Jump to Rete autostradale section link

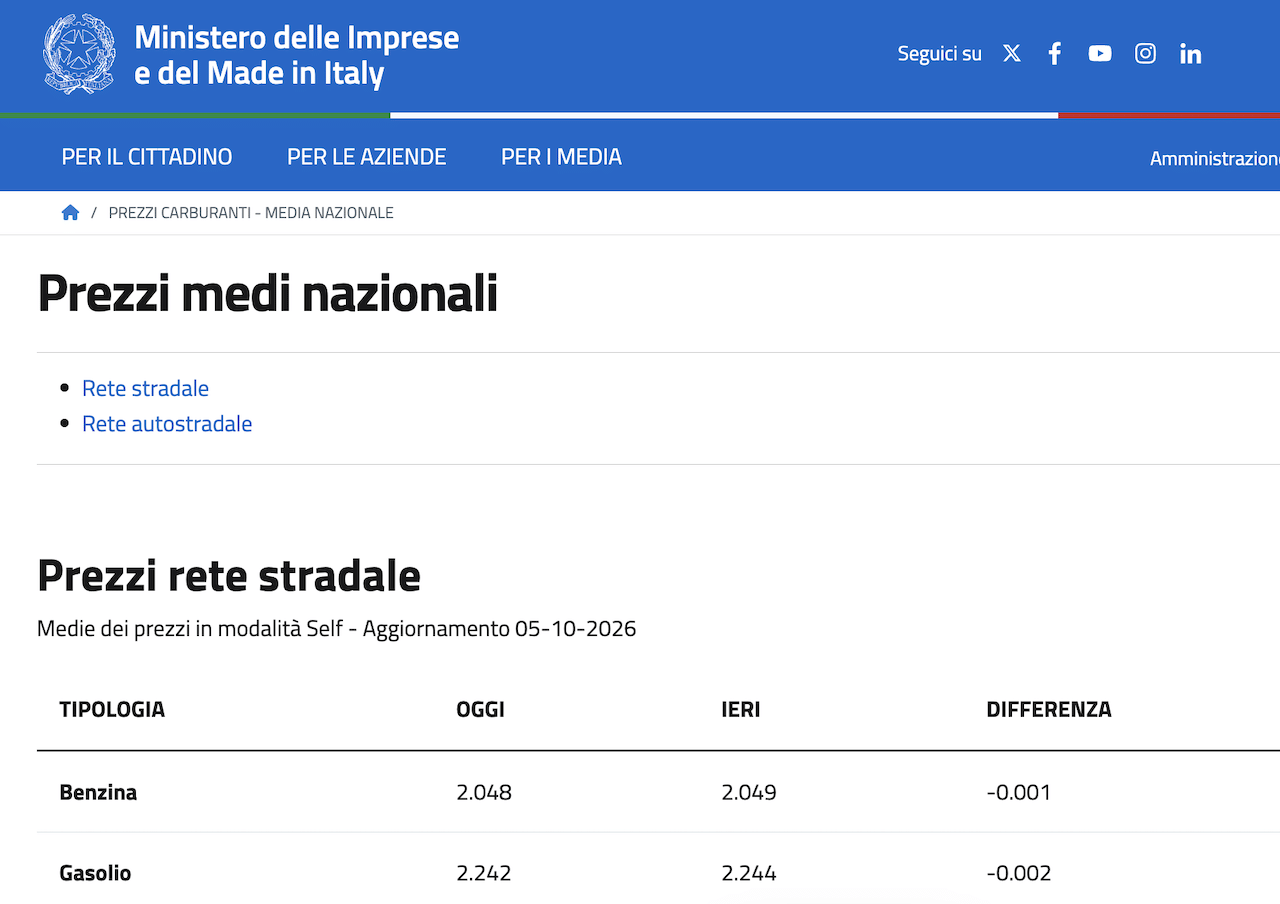pyautogui.click(x=167, y=424)
